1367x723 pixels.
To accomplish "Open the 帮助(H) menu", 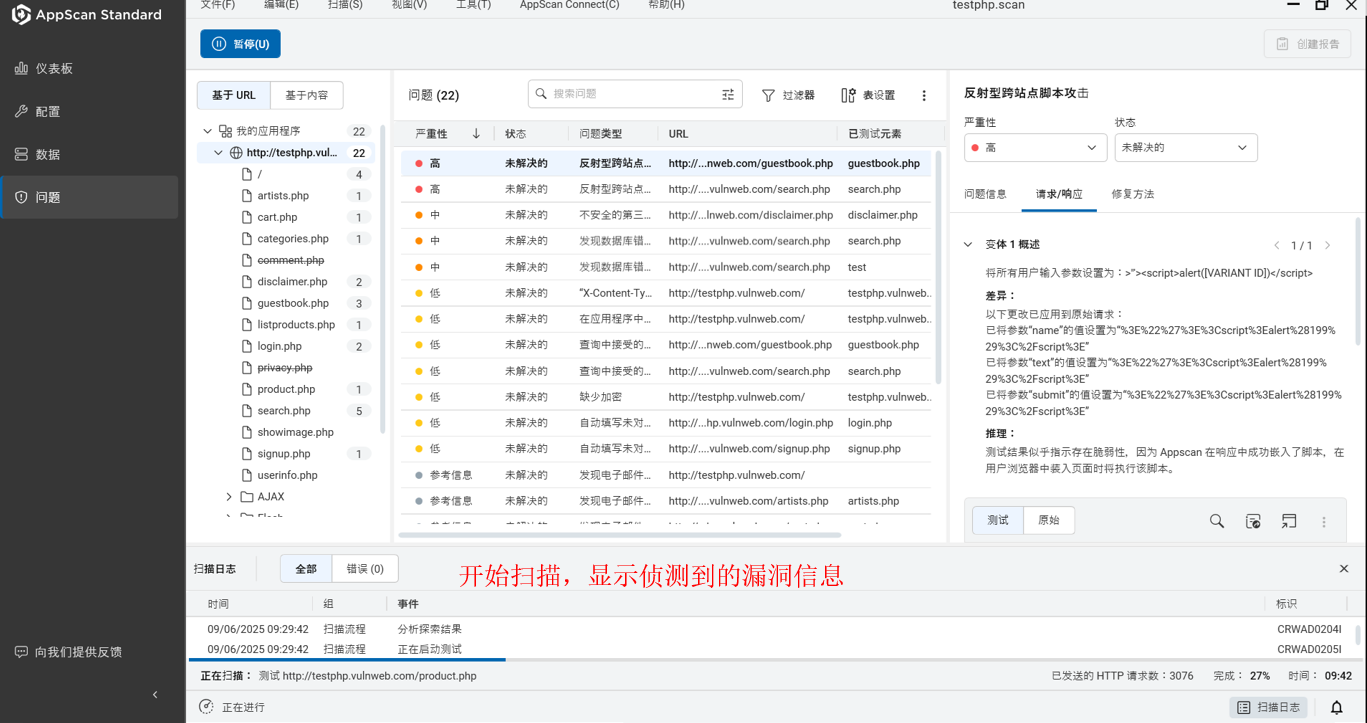I will [666, 5].
